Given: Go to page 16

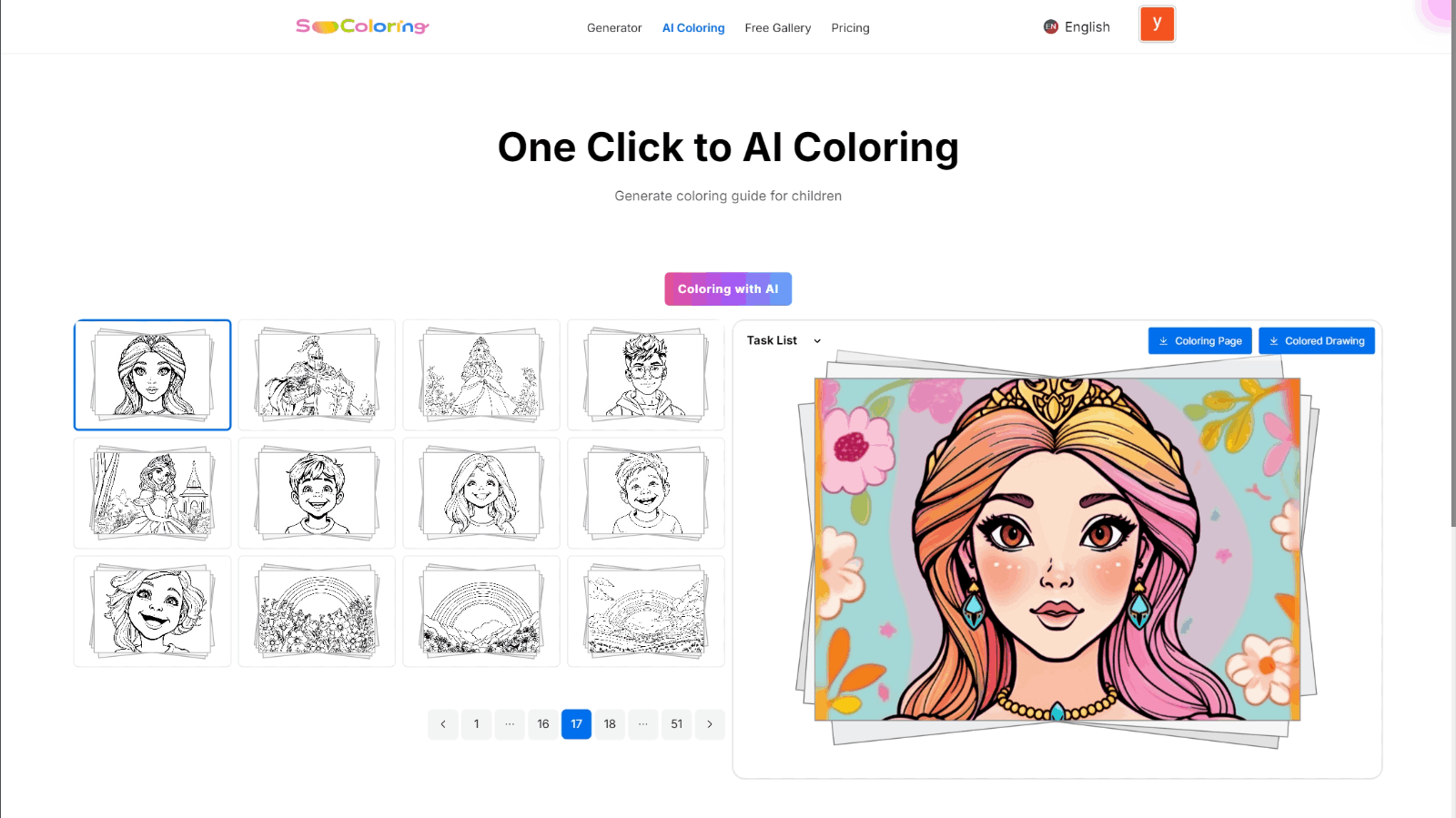Looking at the screenshot, I should pos(543,724).
